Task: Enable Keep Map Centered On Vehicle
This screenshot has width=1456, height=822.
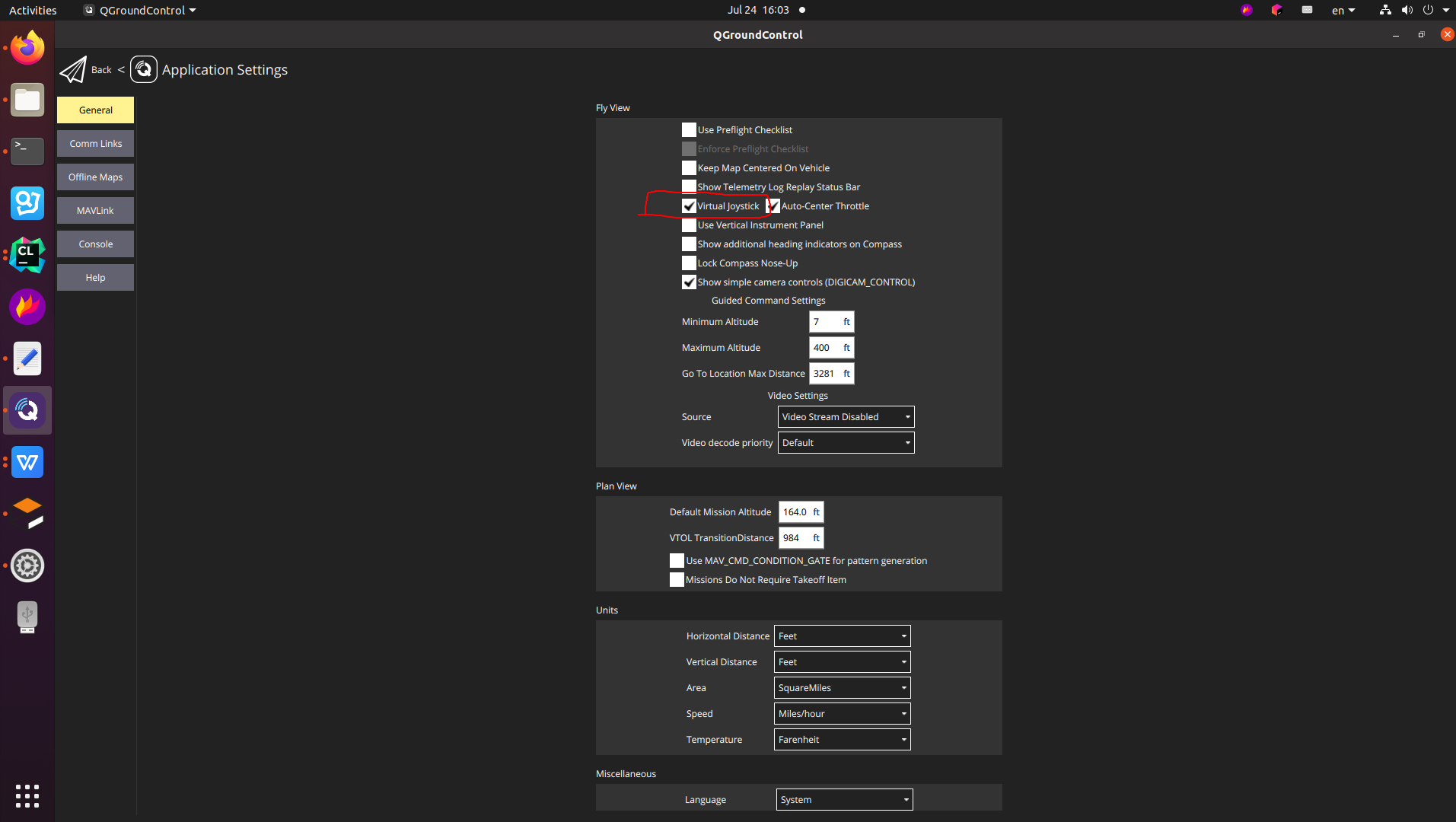Action: [689, 168]
